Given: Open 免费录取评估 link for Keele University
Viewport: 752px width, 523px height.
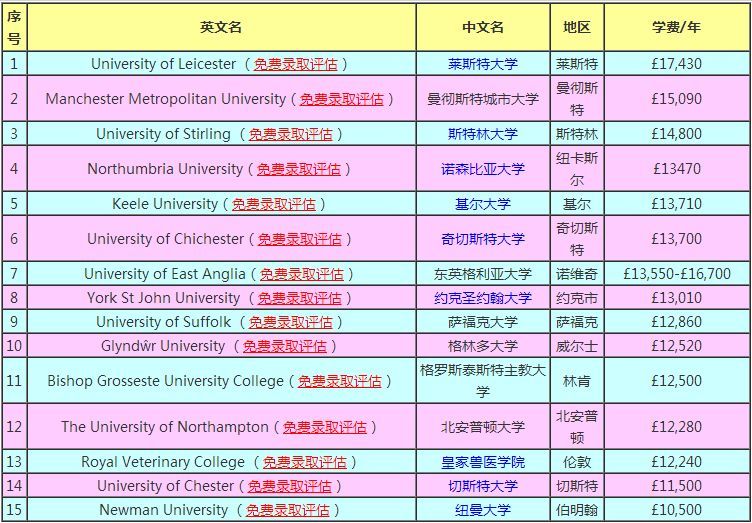Looking at the screenshot, I should (274, 204).
